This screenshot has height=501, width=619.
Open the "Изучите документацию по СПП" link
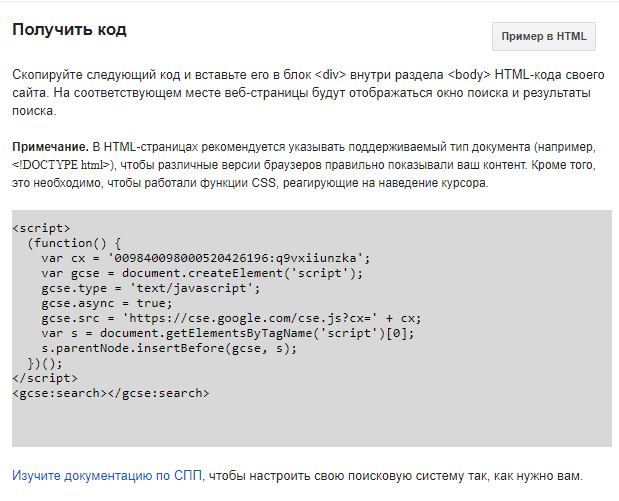107,476
